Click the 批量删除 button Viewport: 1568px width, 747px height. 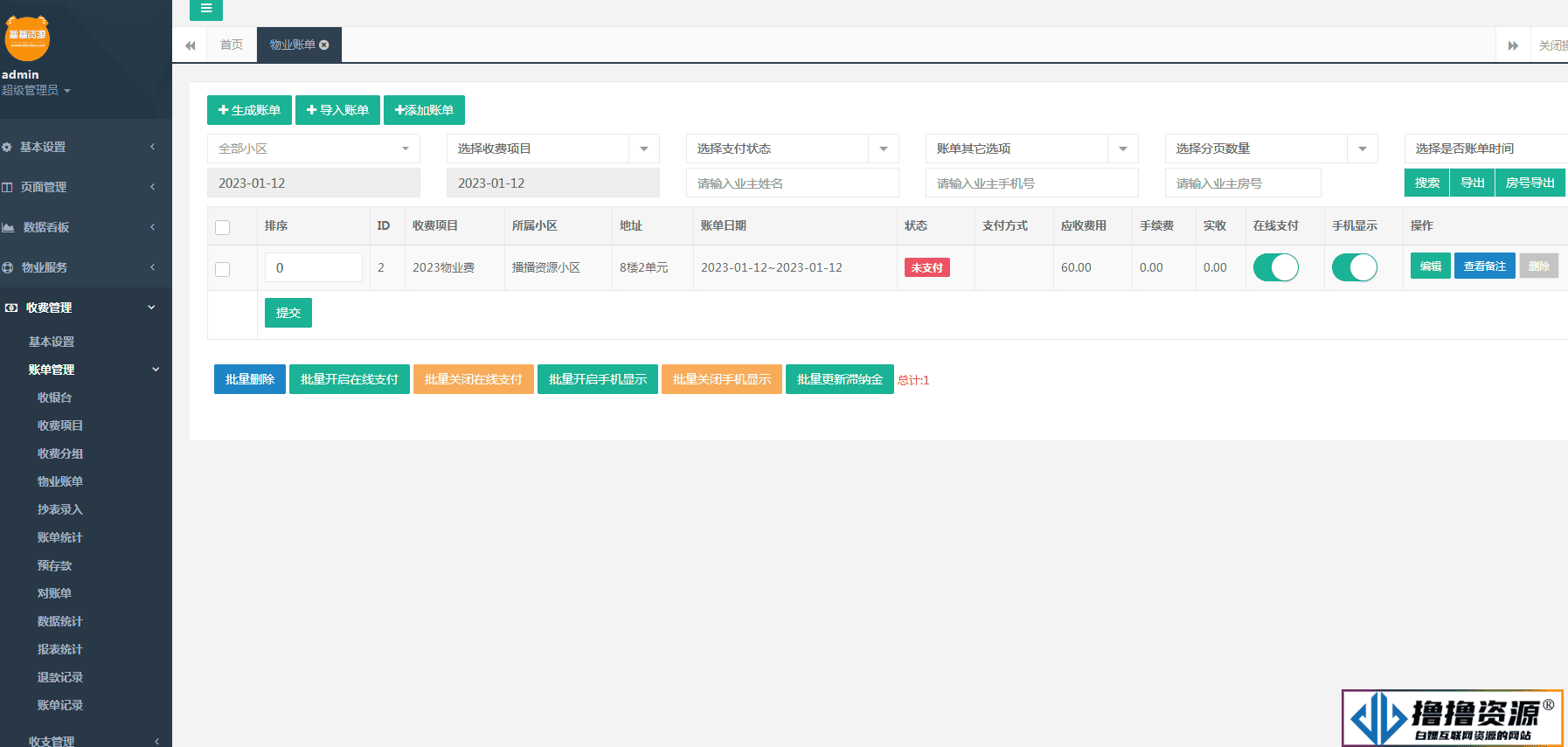(250, 379)
